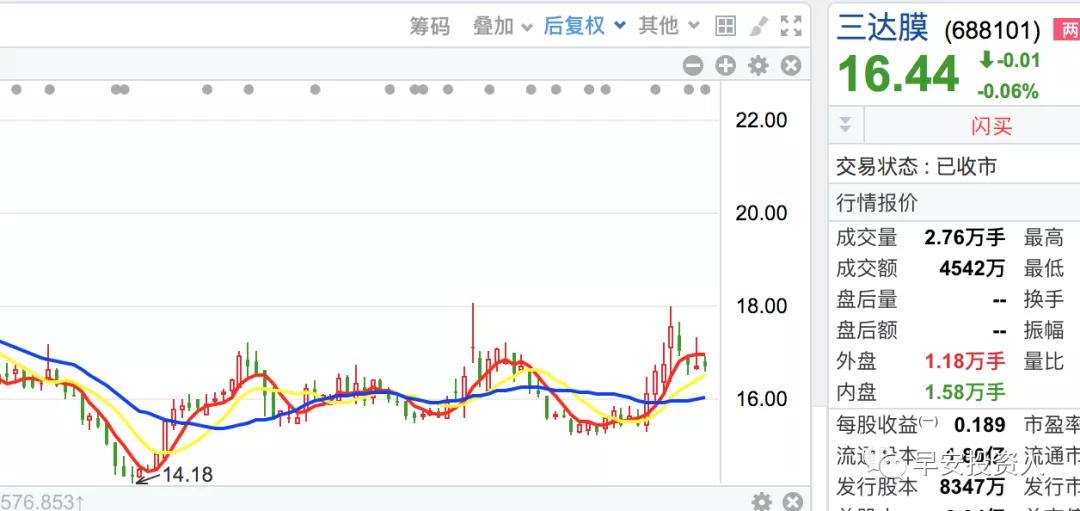Click the grid layout icon in chart toolbar

point(726,26)
